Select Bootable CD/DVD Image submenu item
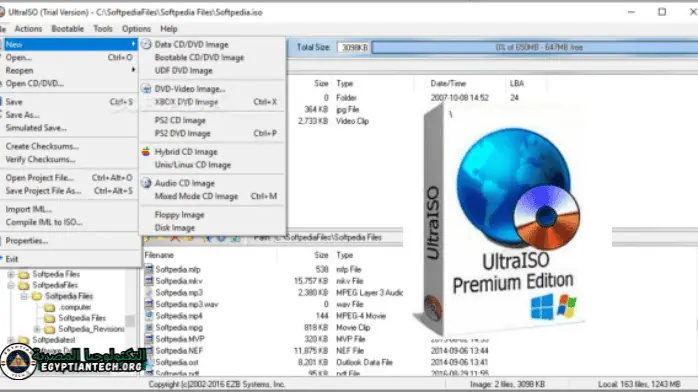The height and width of the screenshot is (392, 698). tap(212, 57)
